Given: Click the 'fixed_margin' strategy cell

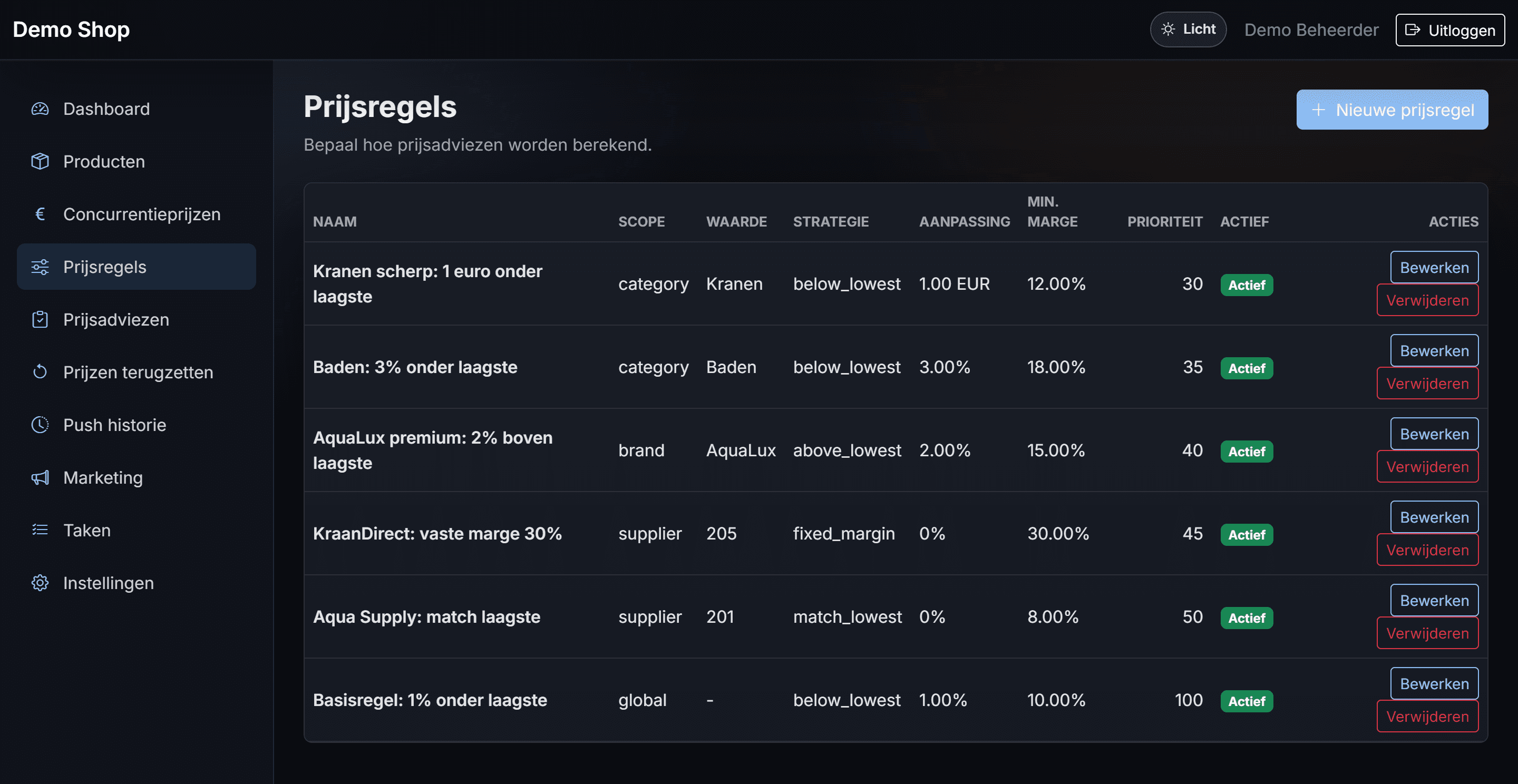Looking at the screenshot, I should point(844,534).
